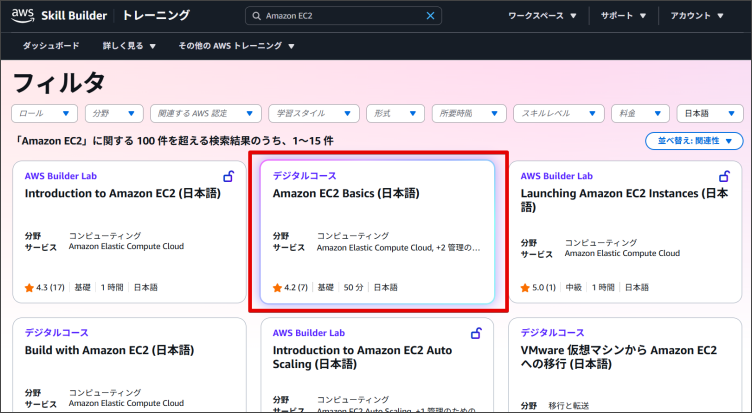Expand the 料金 filter dropdown

(641, 114)
